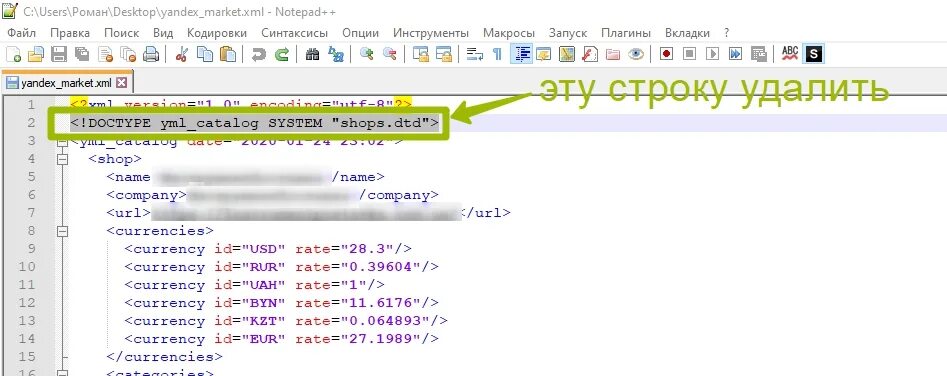Click the currency id="UAH" line

coord(254,285)
